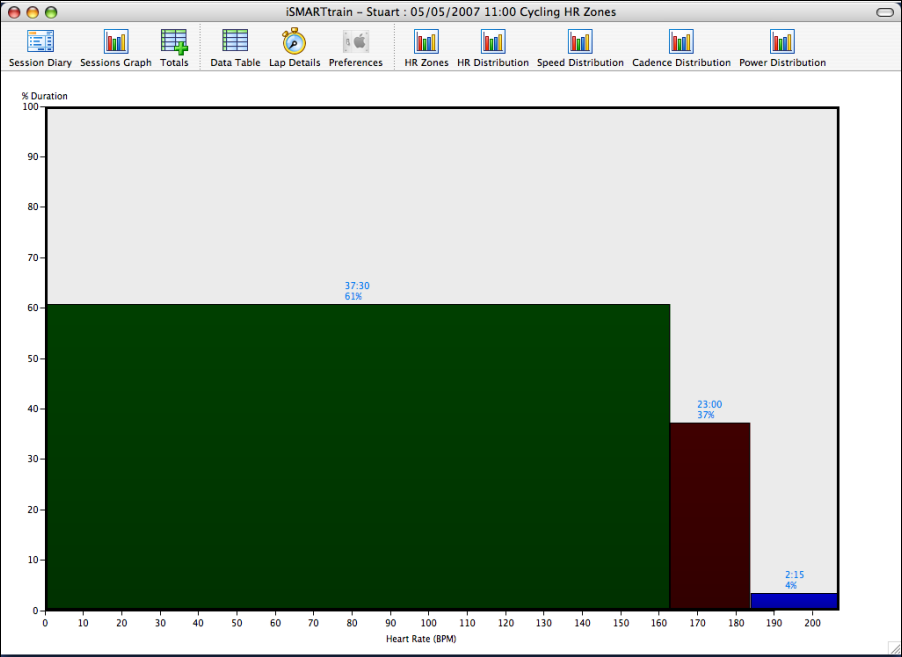
Task: Click the Totals toolbar icon
Action: pyautogui.click(x=174, y=41)
